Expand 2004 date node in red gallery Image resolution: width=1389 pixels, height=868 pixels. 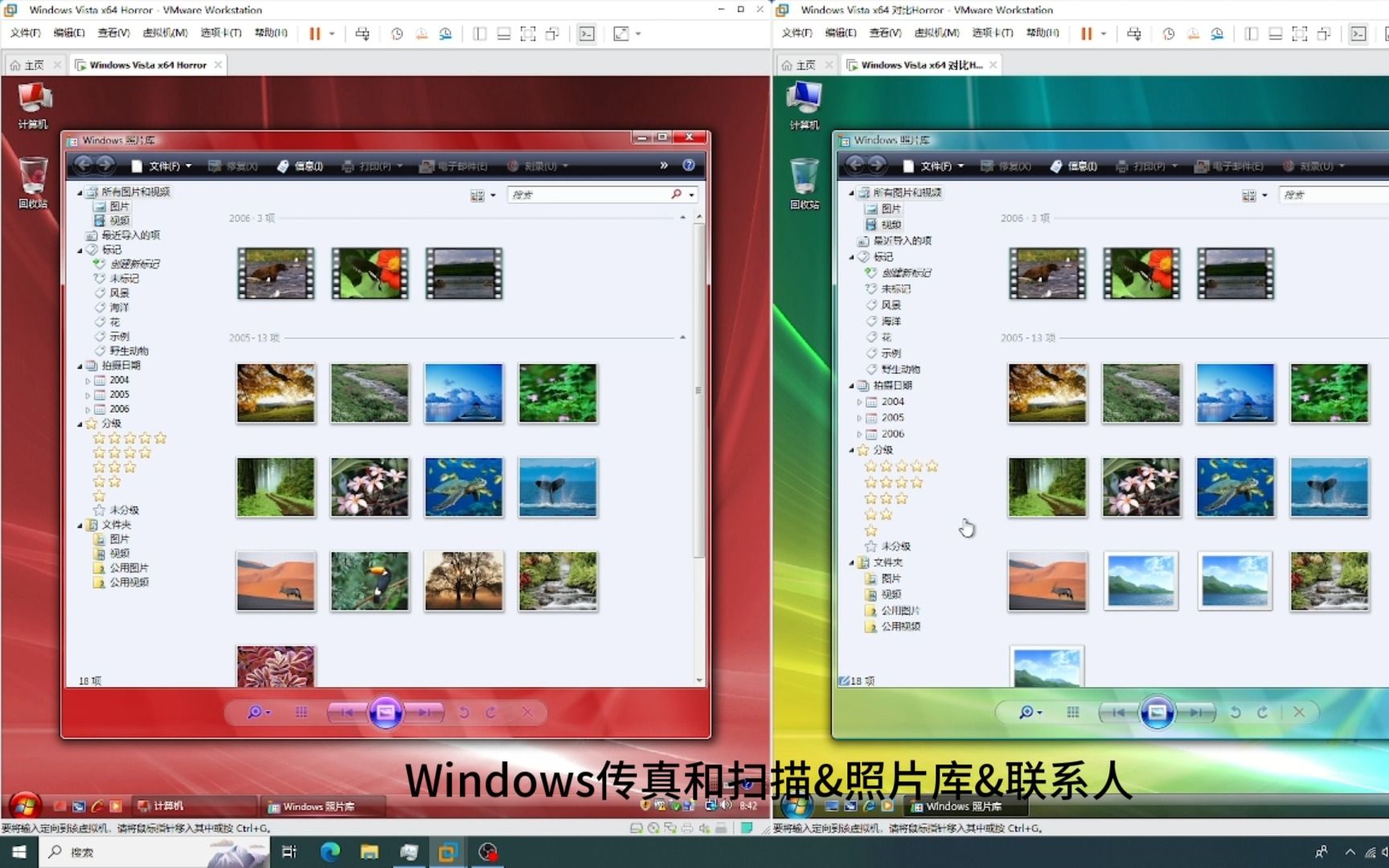(88, 380)
